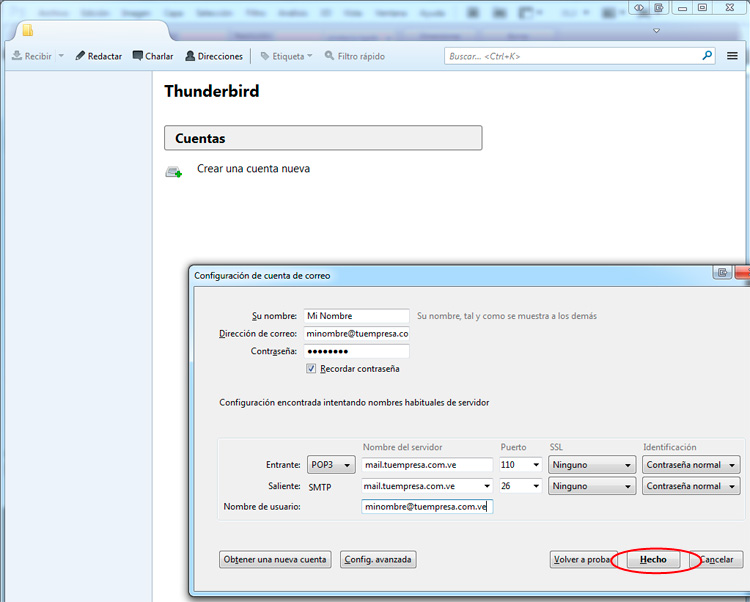Viewport: 750px width, 602px height.
Task: Click the Su nombre text field
Action: pyautogui.click(x=357, y=316)
